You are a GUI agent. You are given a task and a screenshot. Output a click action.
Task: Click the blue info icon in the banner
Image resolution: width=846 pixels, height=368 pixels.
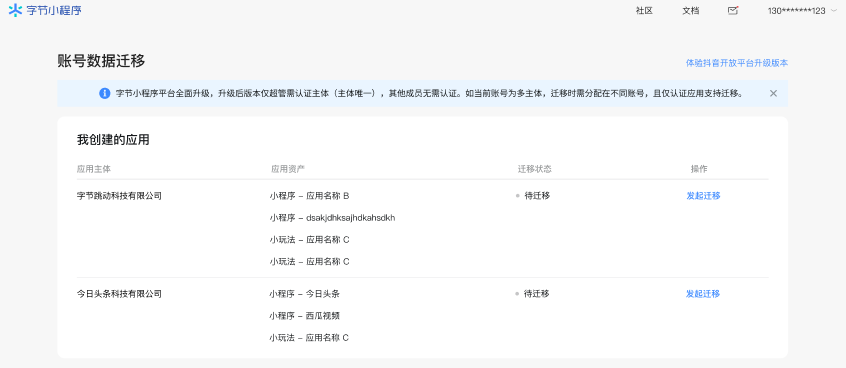pos(105,93)
